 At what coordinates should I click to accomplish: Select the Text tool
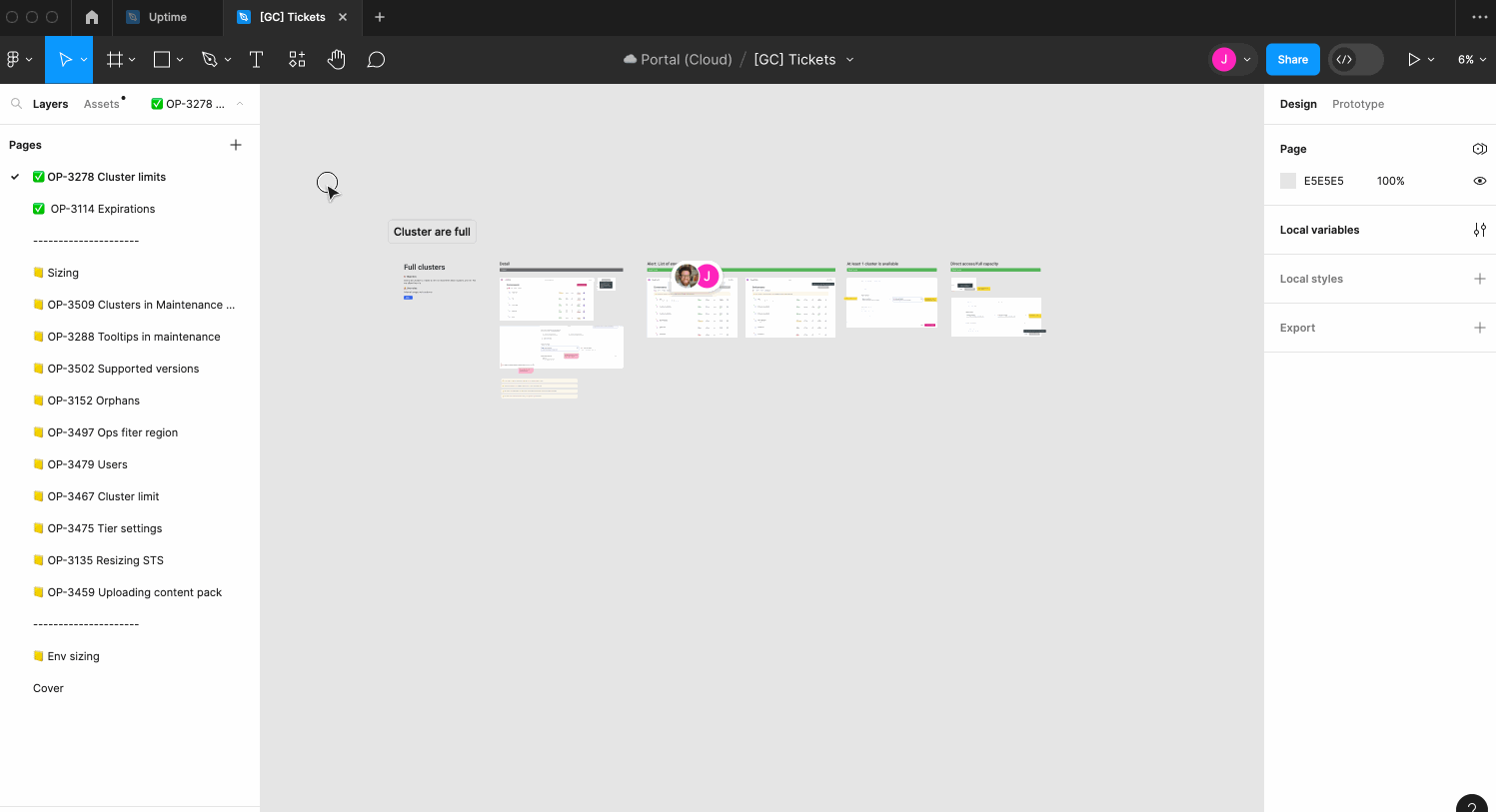[x=256, y=60]
